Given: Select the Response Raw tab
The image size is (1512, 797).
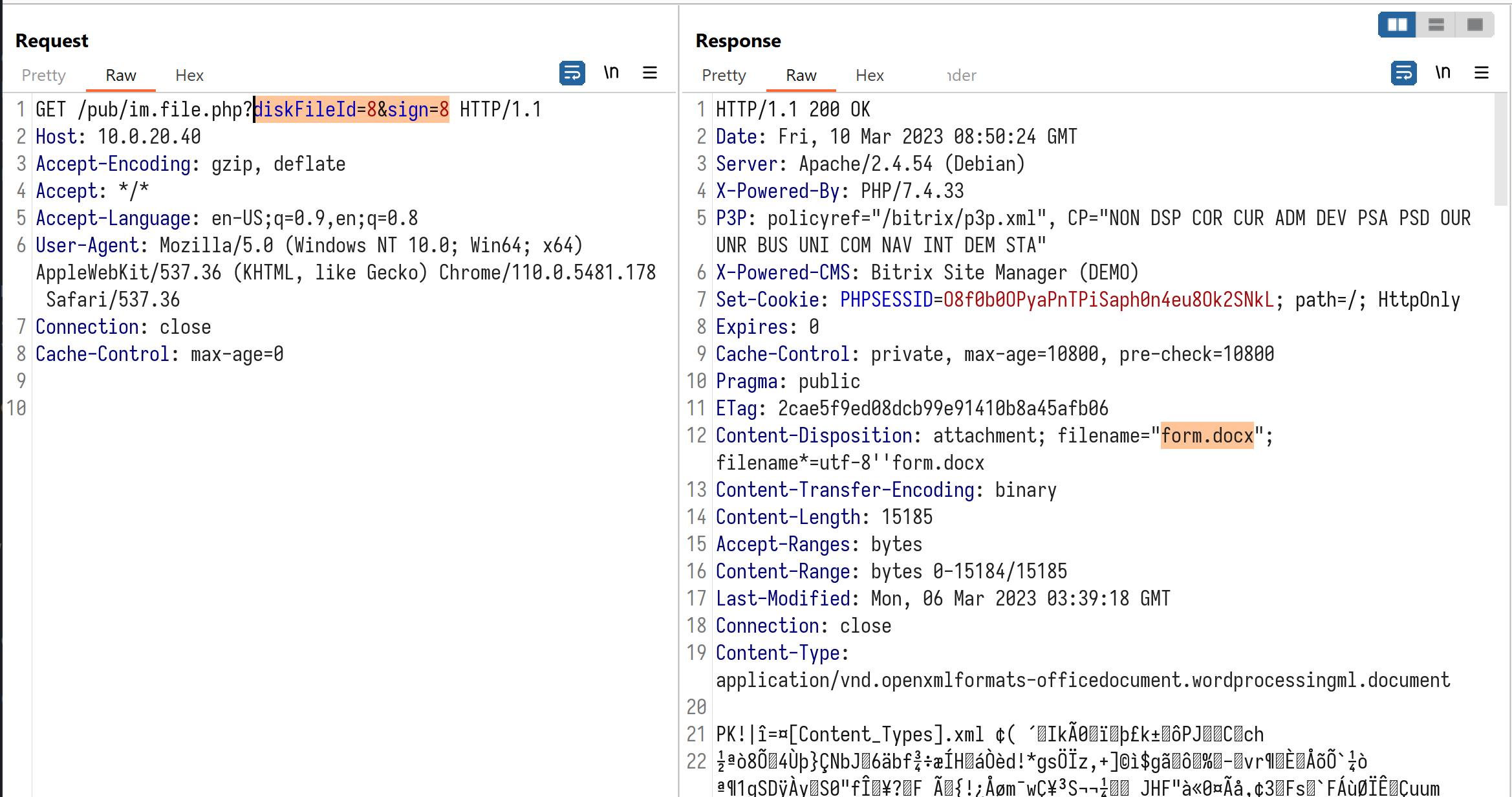Looking at the screenshot, I should pyautogui.click(x=801, y=76).
